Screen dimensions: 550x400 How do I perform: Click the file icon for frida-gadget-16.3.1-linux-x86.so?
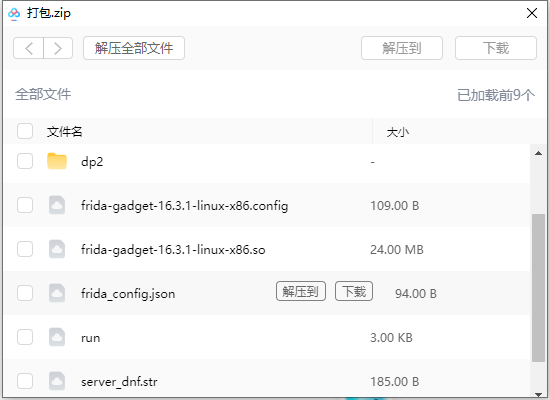coord(57,249)
